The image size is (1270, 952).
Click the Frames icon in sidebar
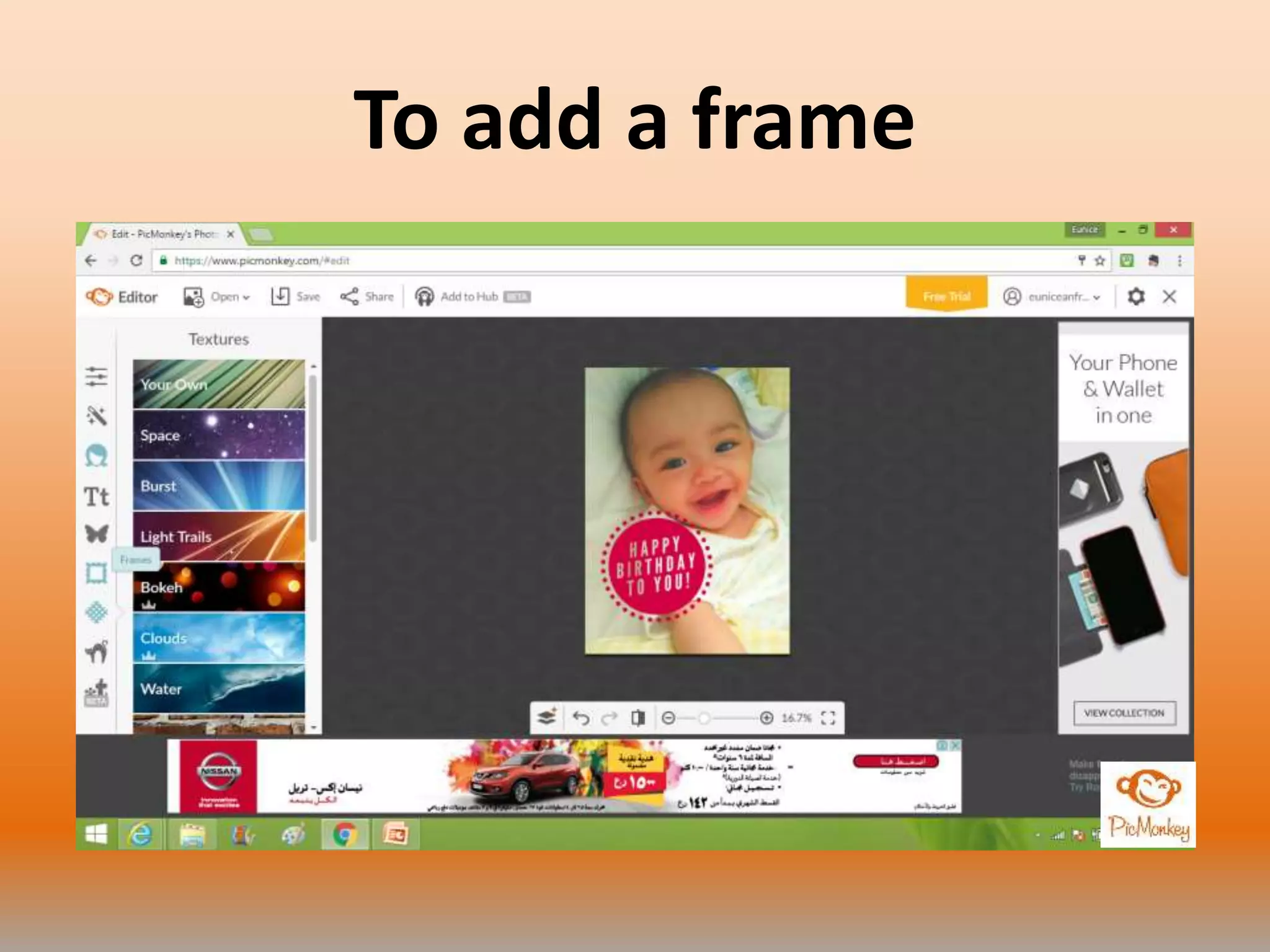pyautogui.click(x=96, y=573)
